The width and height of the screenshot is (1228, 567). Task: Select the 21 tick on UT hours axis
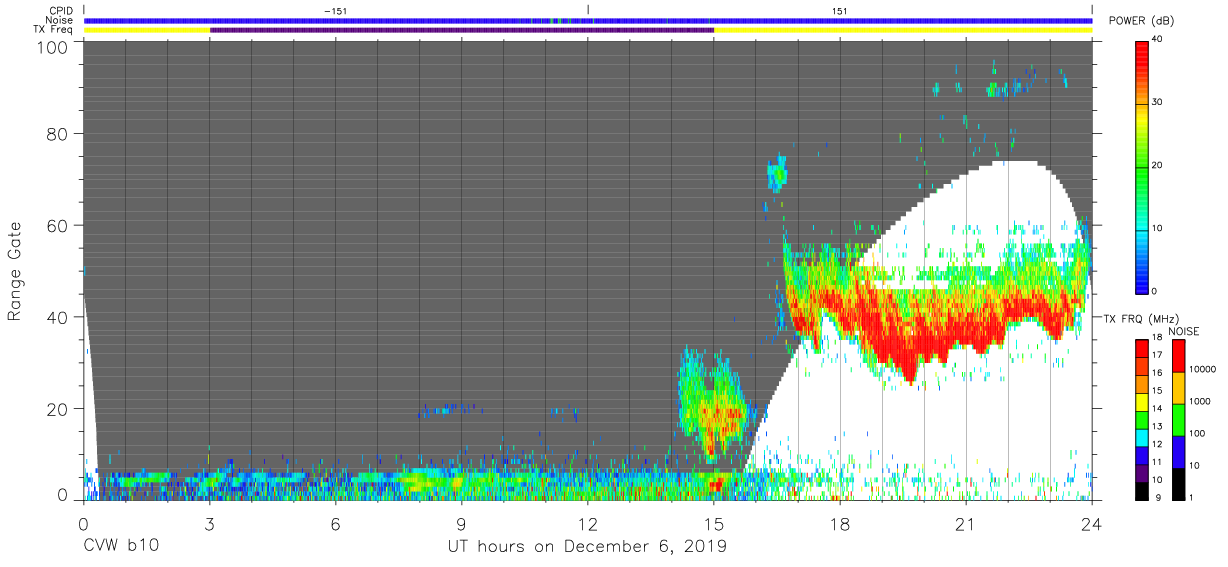tap(965, 523)
